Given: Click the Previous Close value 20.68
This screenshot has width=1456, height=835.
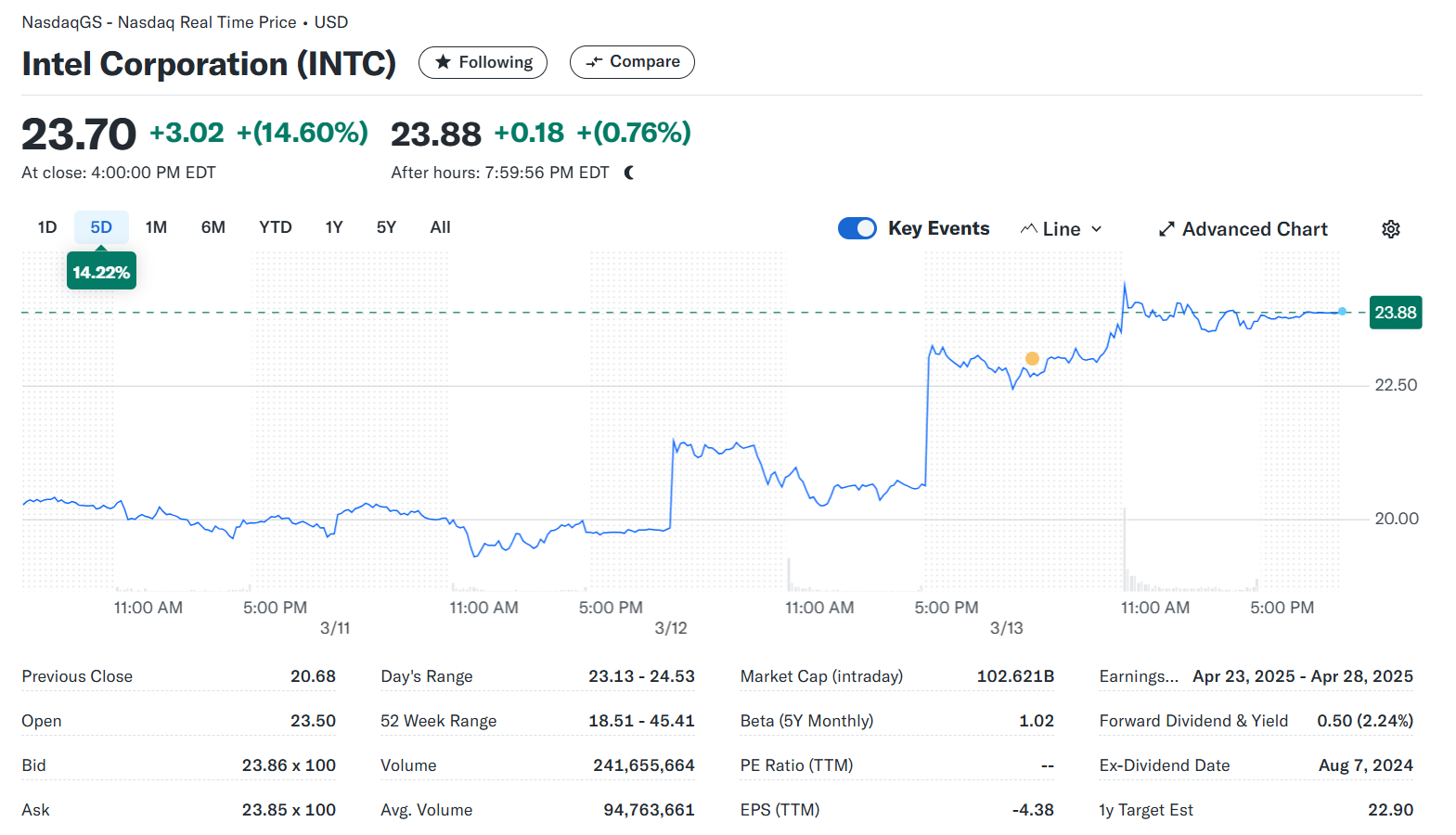Looking at the screenshot, I should coord(313,676).
